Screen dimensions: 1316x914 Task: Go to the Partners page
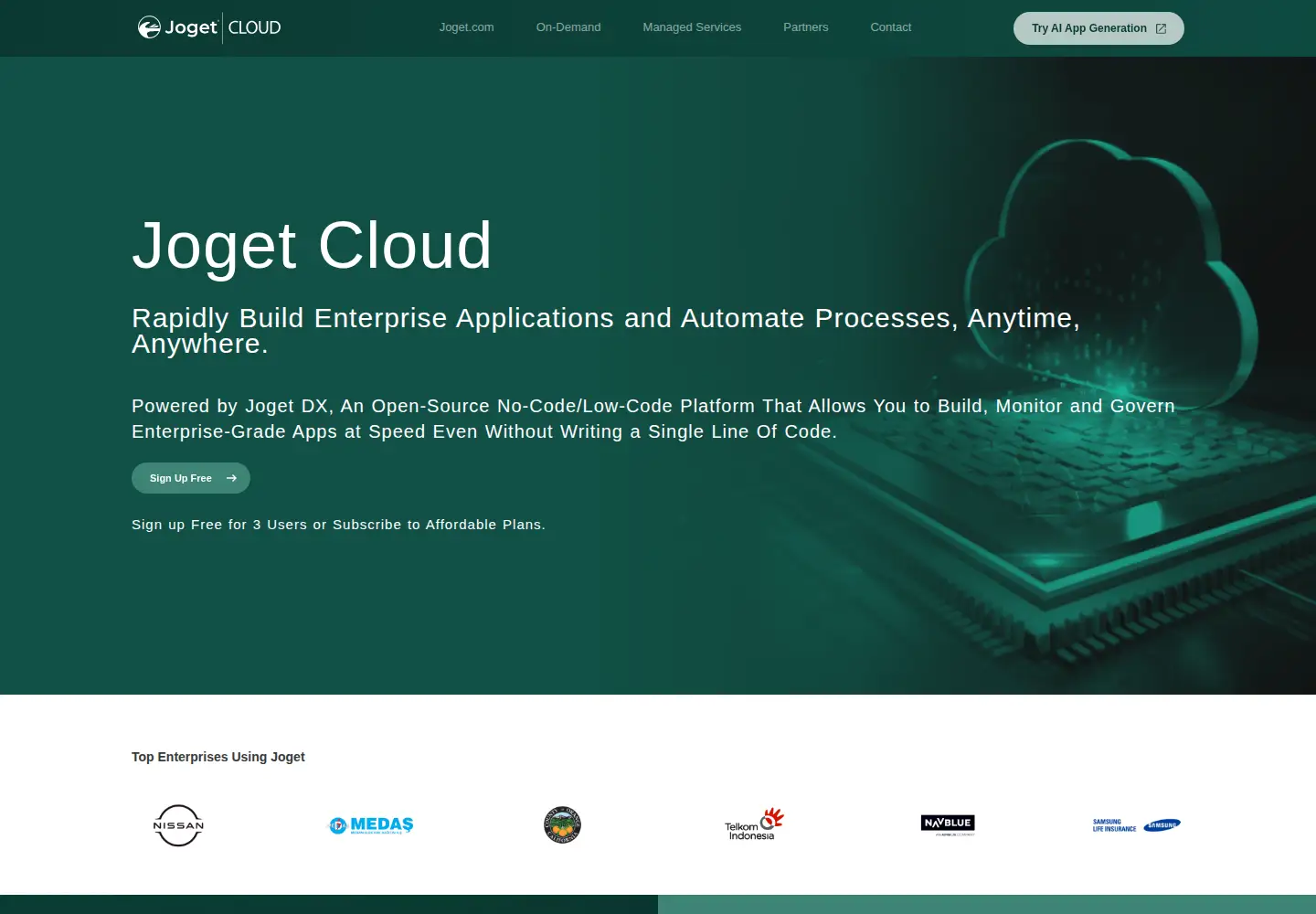[805, 27]
